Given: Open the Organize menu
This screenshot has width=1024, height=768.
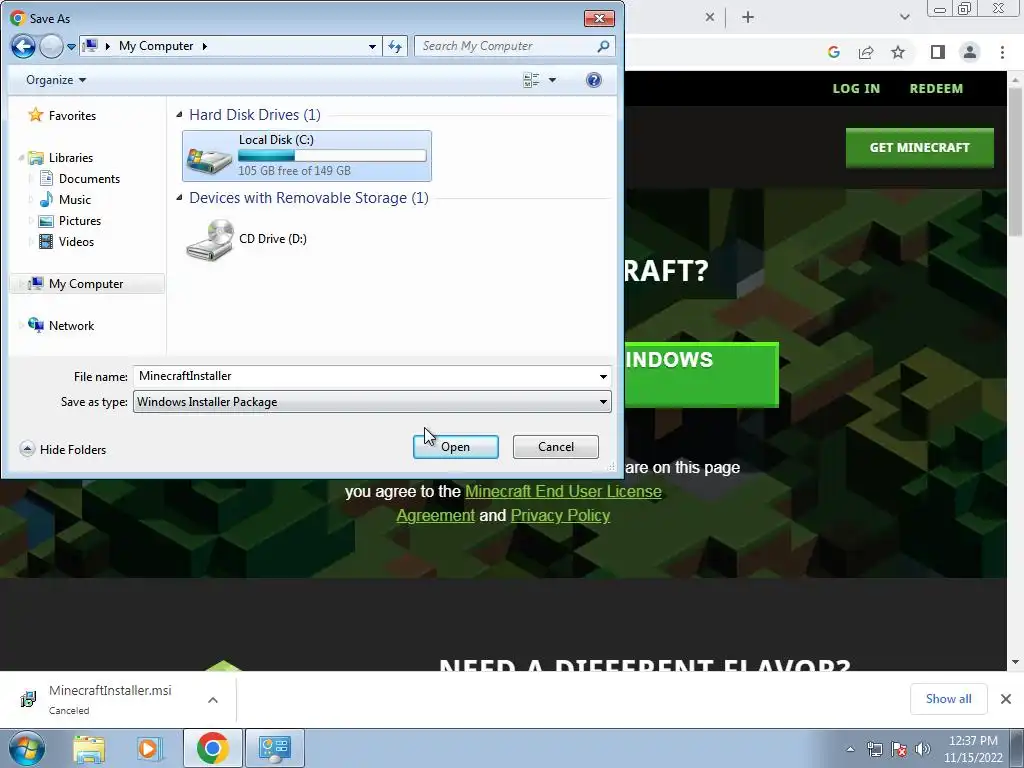Looking at the screenshot, I should click(56, 80).
